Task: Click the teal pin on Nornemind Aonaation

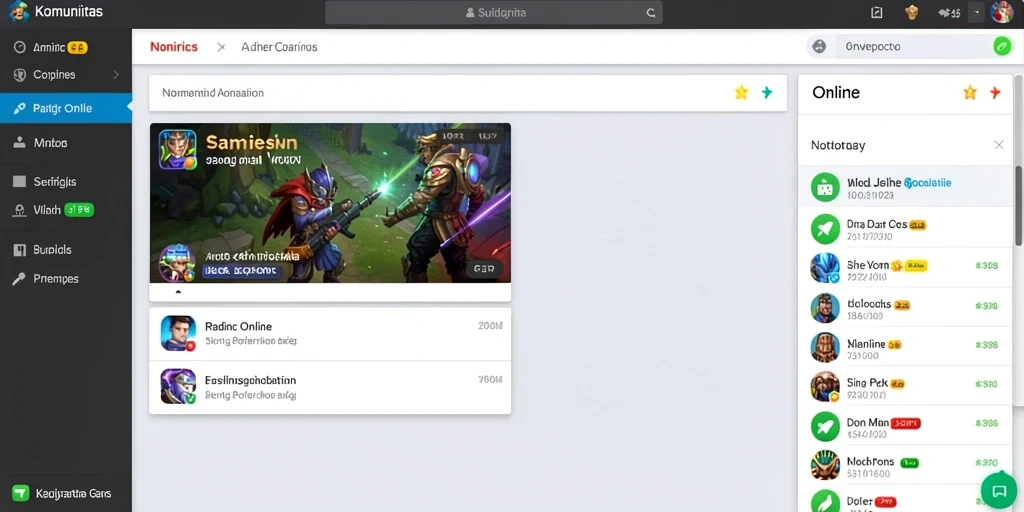Action: click(x=767, y=93)
